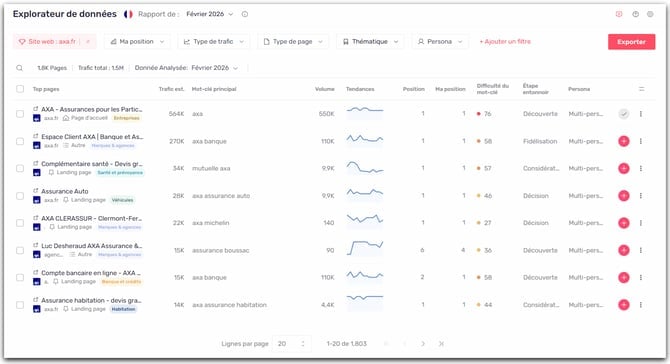Open external link icon of Assurance Auto page
Screen dimensions: 670x364
(x=36, y=191)
